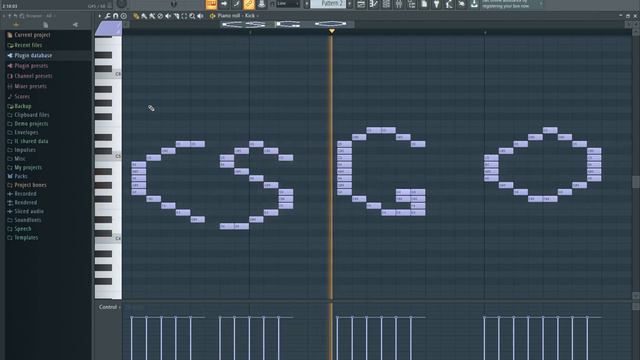Click the piano roll horizontal scrollbar at top
640x360 pixels.
pos(287,24)
